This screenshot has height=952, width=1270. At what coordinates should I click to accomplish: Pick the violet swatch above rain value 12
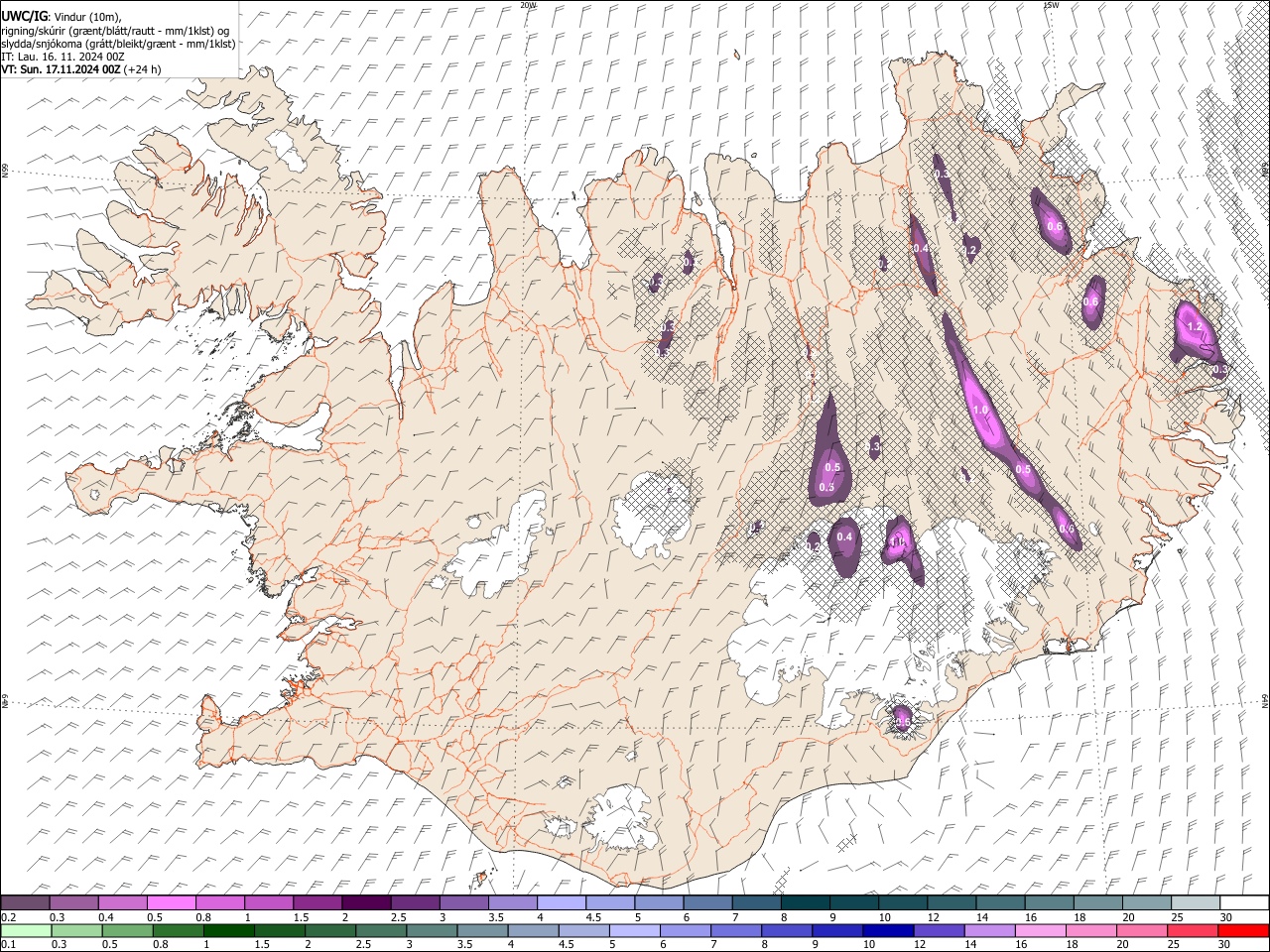tap(939, 931)
